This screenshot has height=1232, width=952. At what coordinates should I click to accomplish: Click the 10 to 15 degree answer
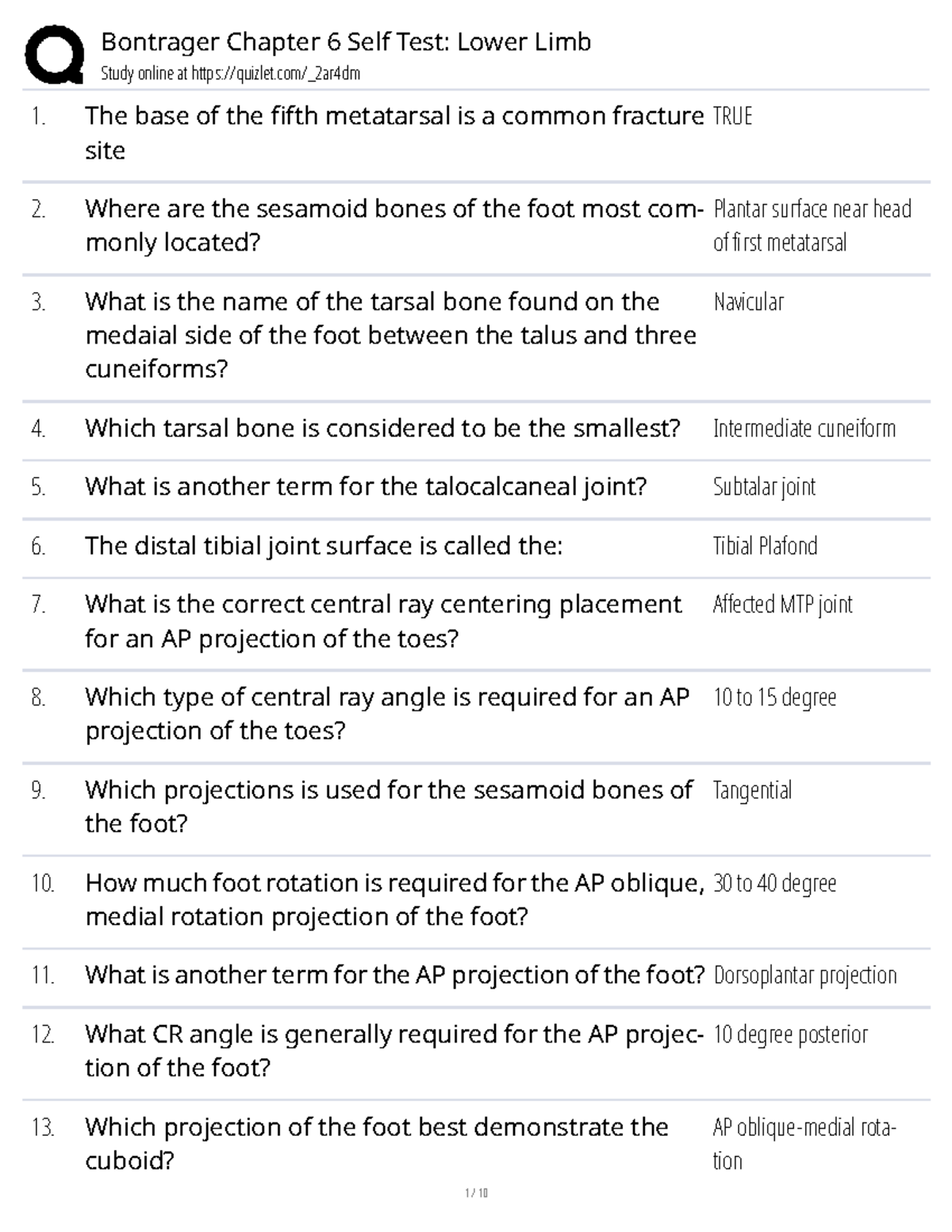774,697
